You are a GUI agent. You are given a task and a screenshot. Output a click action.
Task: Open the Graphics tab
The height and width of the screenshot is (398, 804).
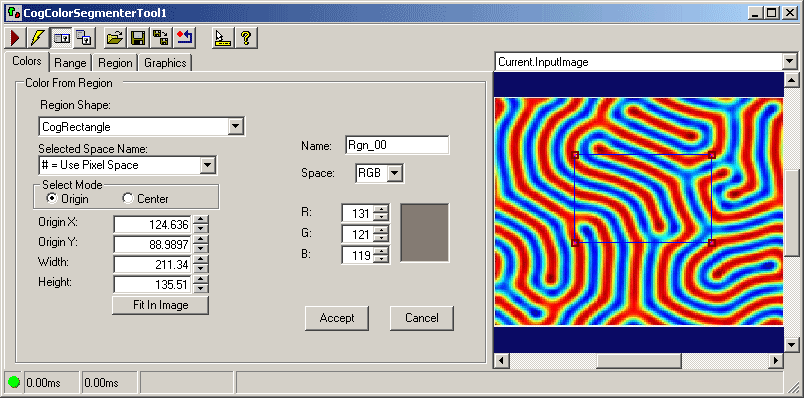coord(165,63)
